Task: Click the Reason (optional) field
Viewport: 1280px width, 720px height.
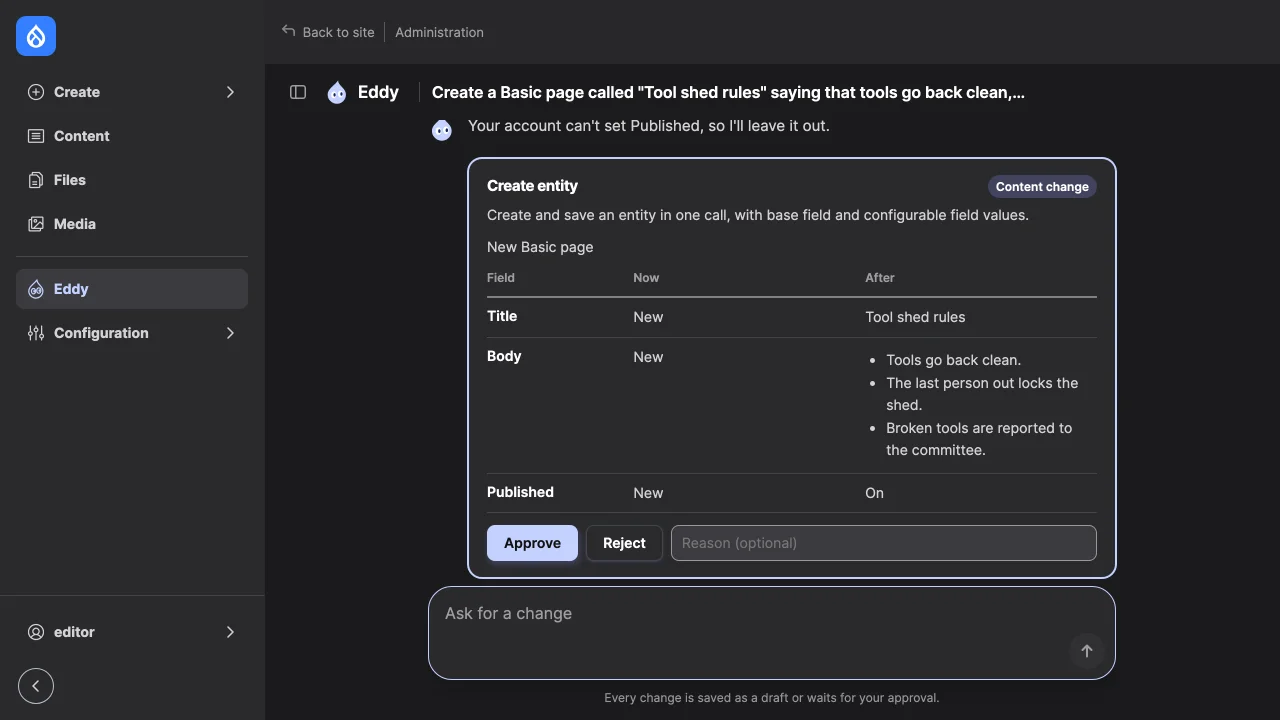Action: pos(884,543)
